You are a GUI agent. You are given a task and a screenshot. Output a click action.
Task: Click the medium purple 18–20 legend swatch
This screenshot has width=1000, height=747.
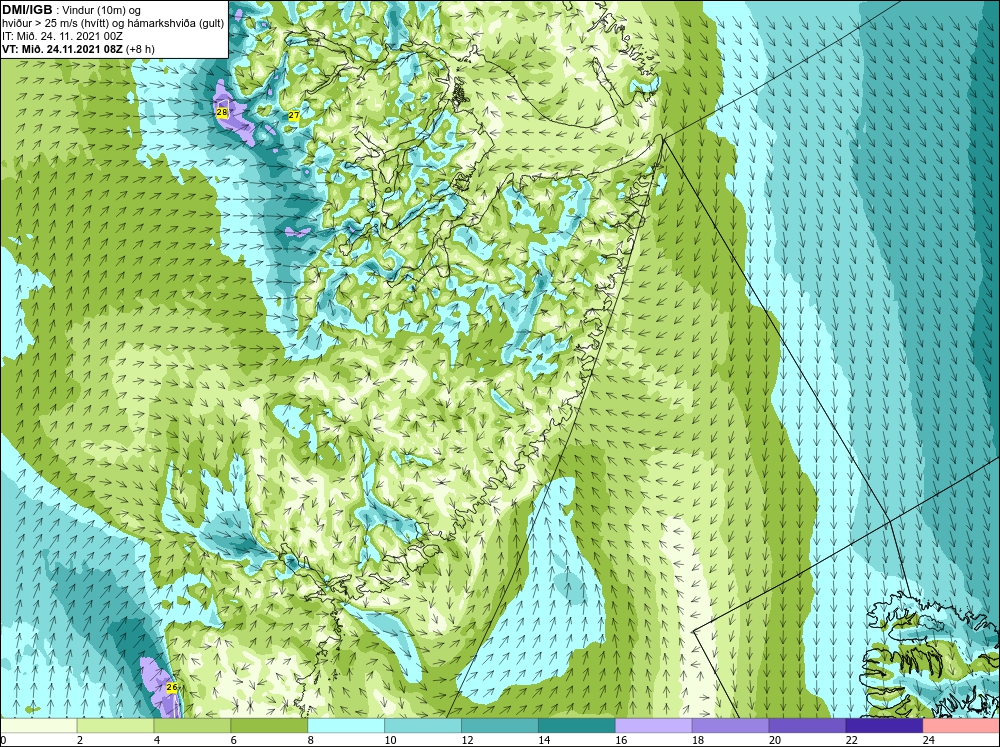pyautogui.click(x=730, y=726)
